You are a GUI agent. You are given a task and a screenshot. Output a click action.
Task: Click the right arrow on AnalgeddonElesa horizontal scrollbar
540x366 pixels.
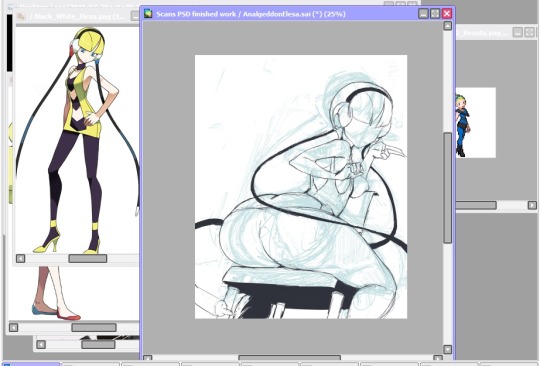438,359
